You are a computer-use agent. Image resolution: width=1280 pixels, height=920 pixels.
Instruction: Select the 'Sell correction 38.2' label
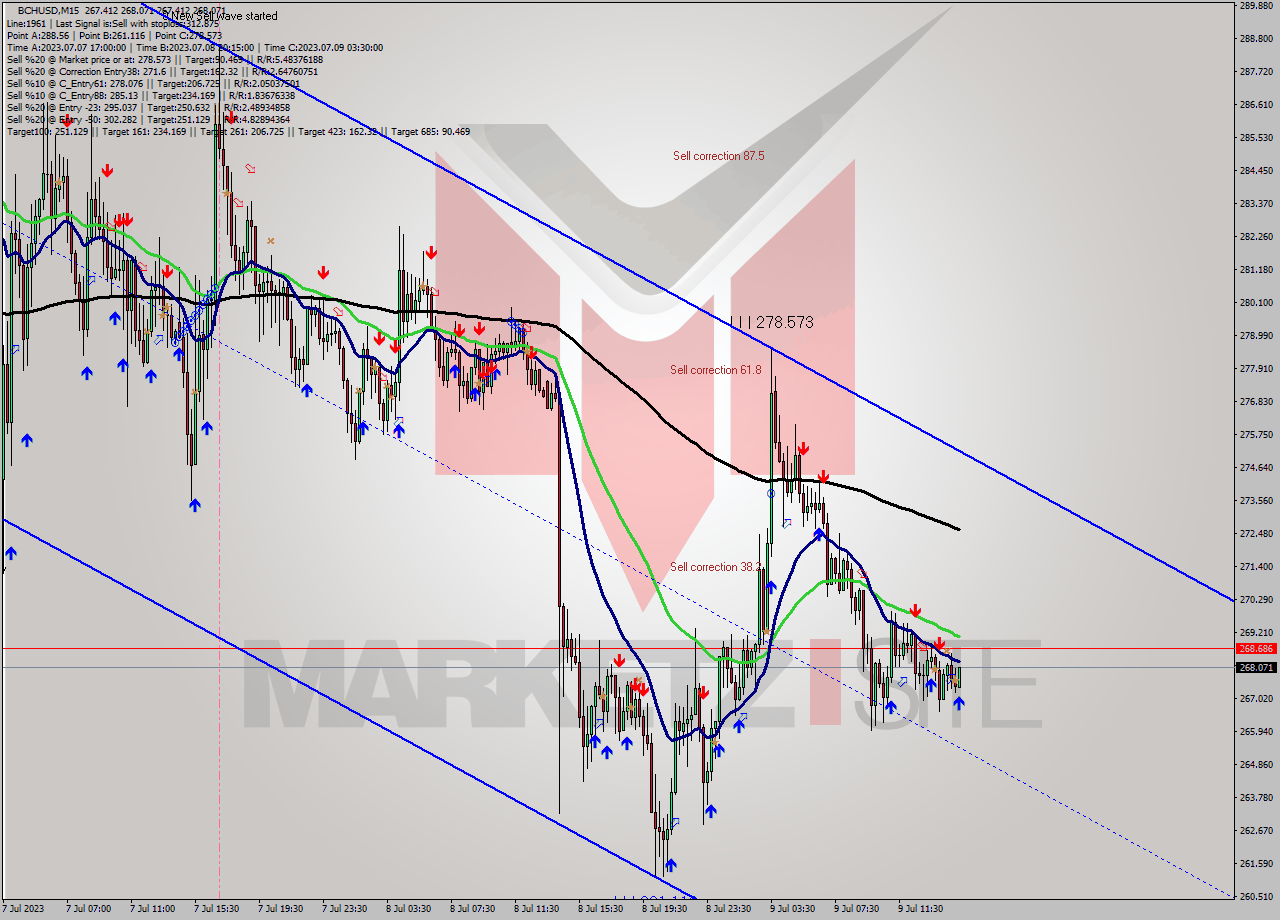716,567
